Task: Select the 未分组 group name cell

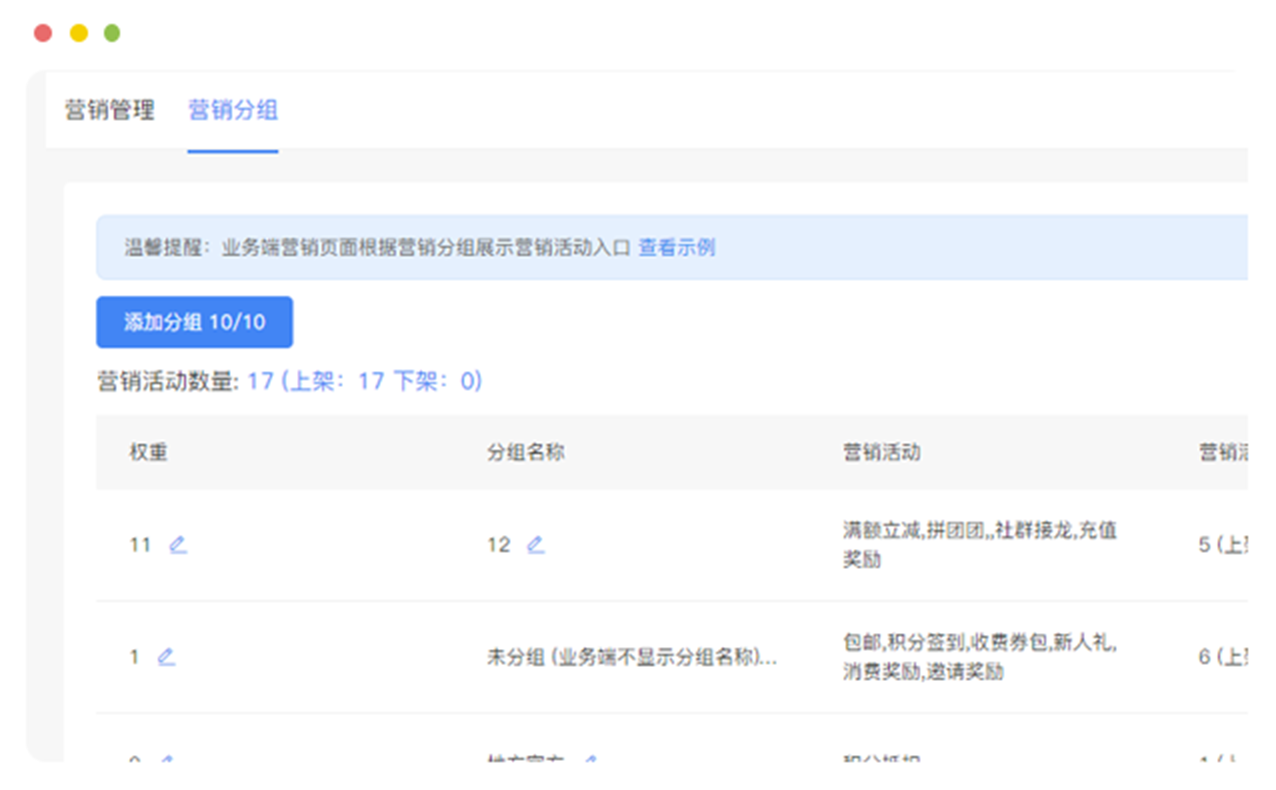Action: pos(631,657)
